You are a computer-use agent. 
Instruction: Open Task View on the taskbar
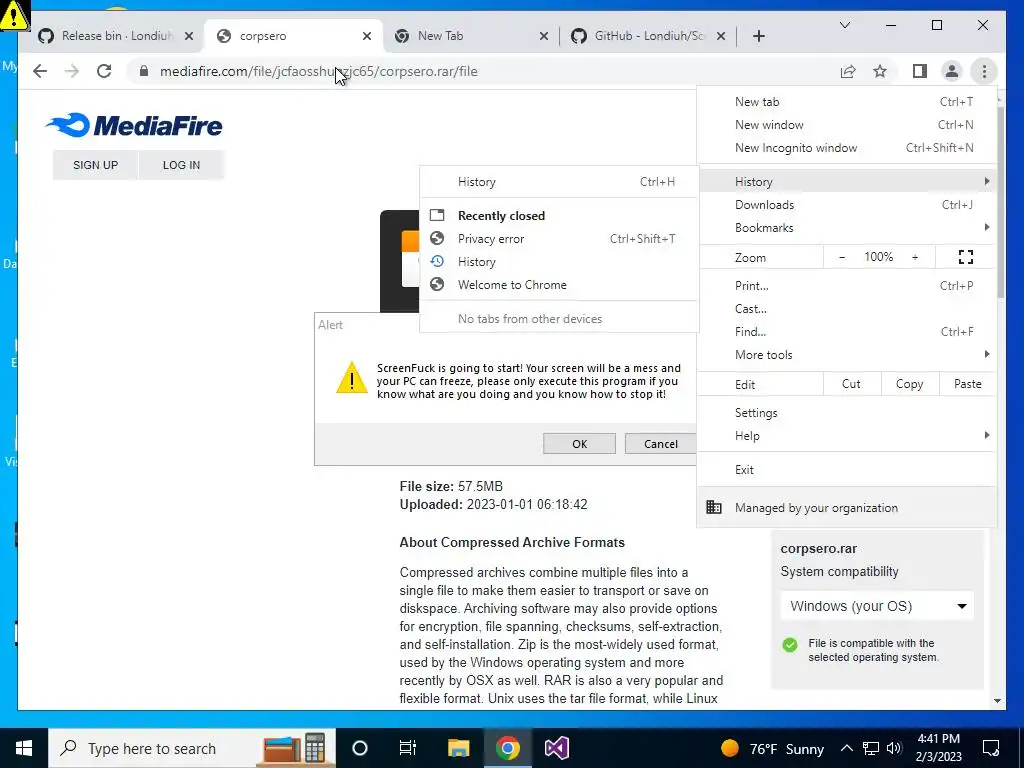(x=408, y=748)
